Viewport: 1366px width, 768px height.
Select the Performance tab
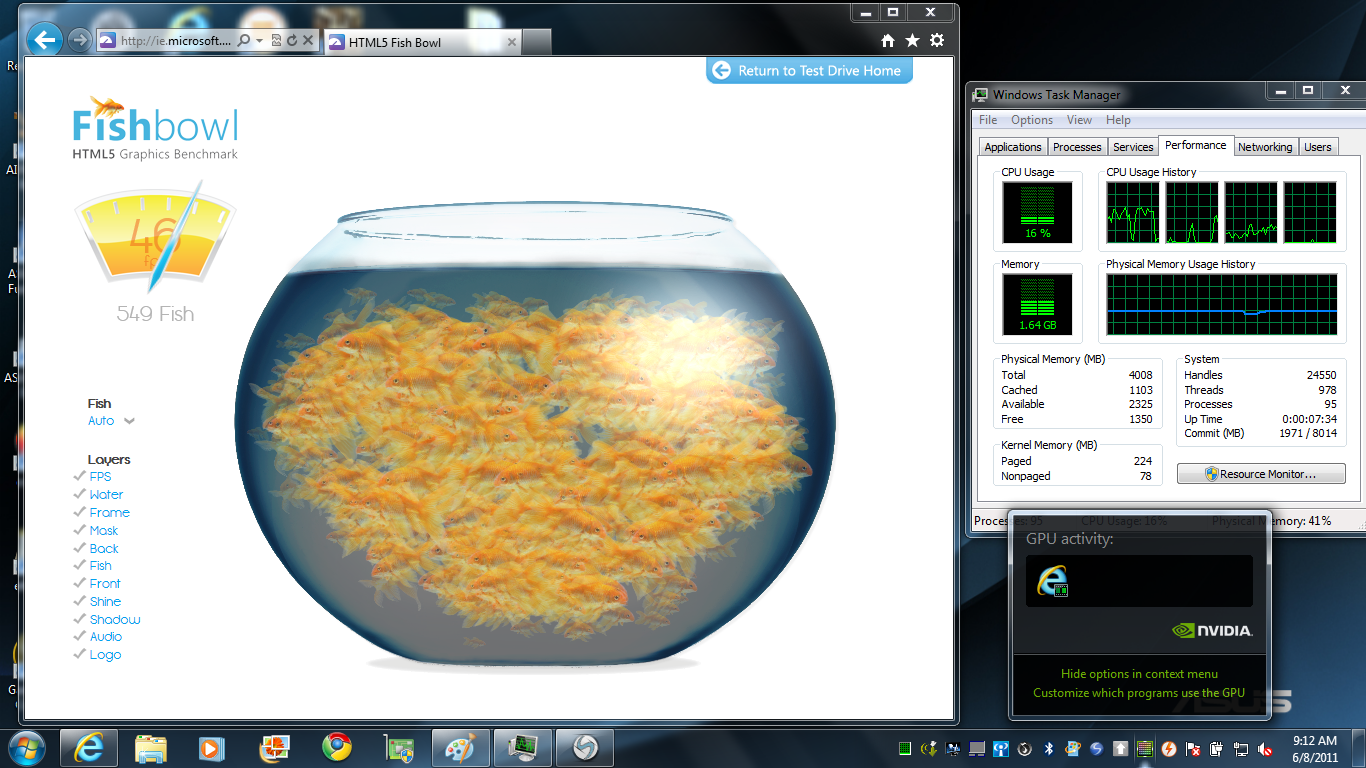1196,146
